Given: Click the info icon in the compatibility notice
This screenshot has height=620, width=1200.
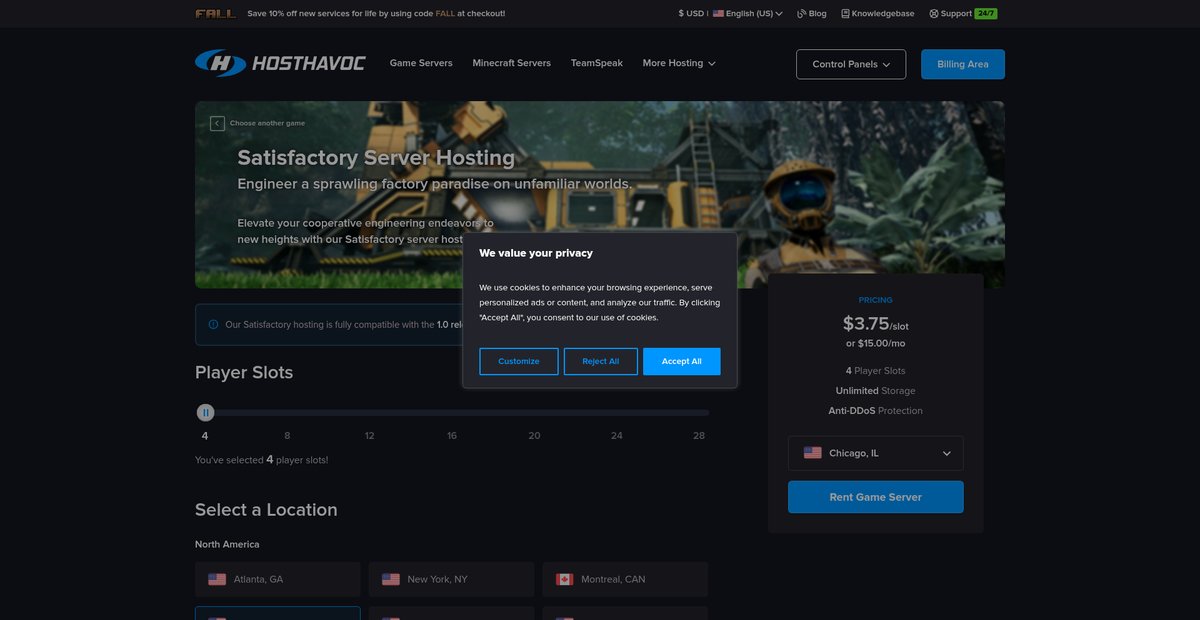Looking at the screenshot, I should coord(213,324).
